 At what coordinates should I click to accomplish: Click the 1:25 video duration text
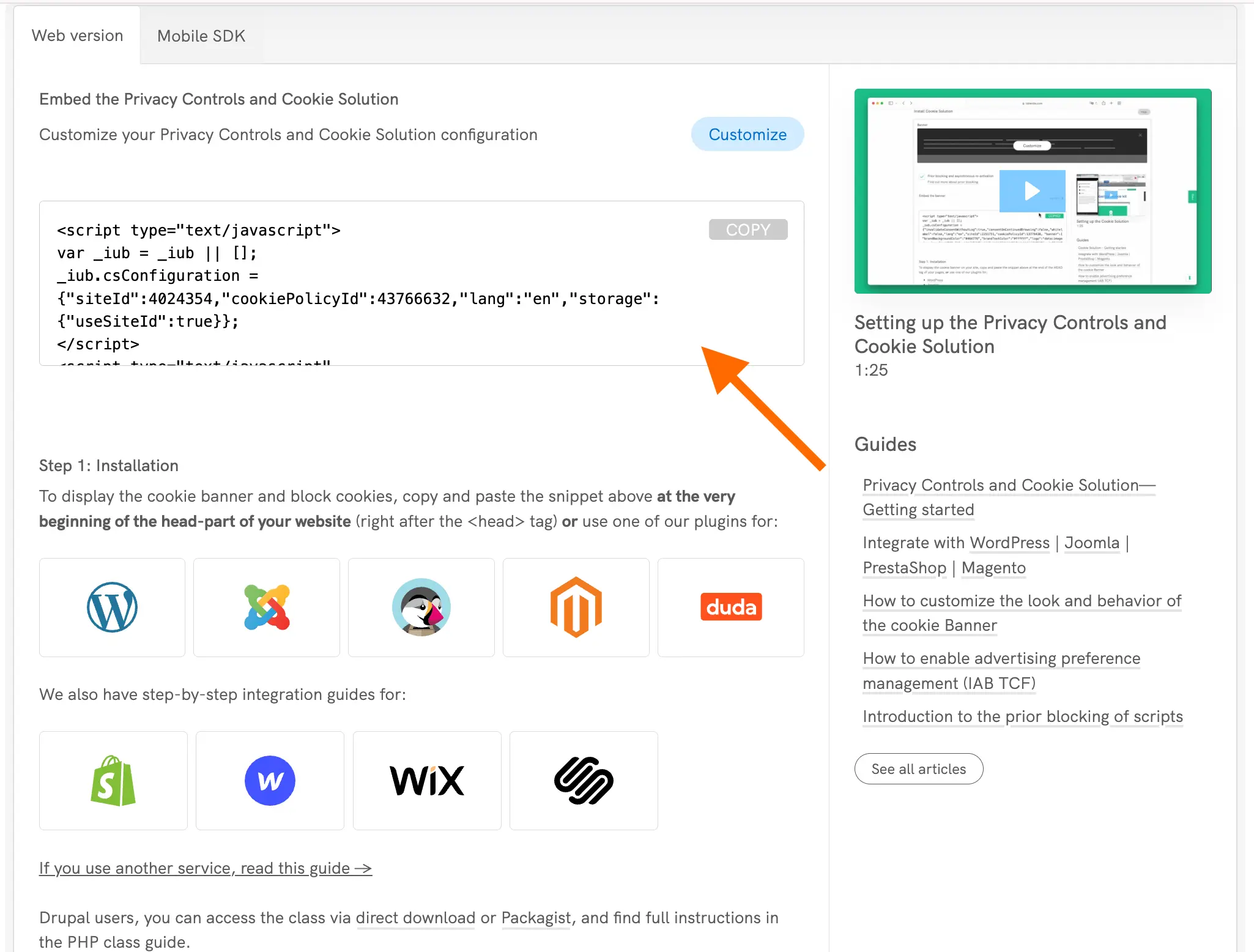pyautogui.click(x=871, y=370)
